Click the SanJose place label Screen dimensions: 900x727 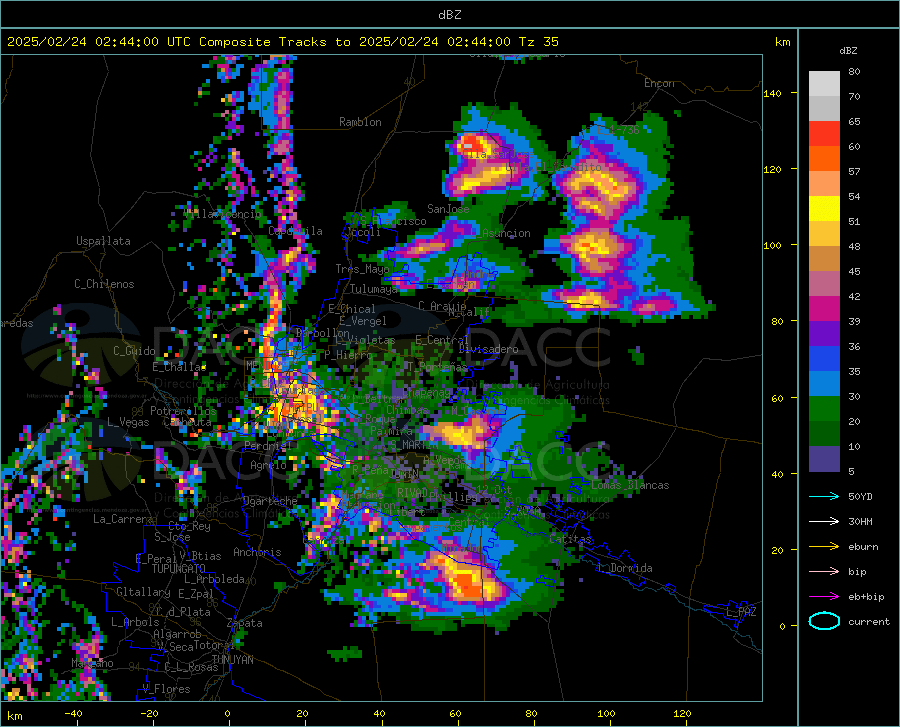click(x=448, y=209)
